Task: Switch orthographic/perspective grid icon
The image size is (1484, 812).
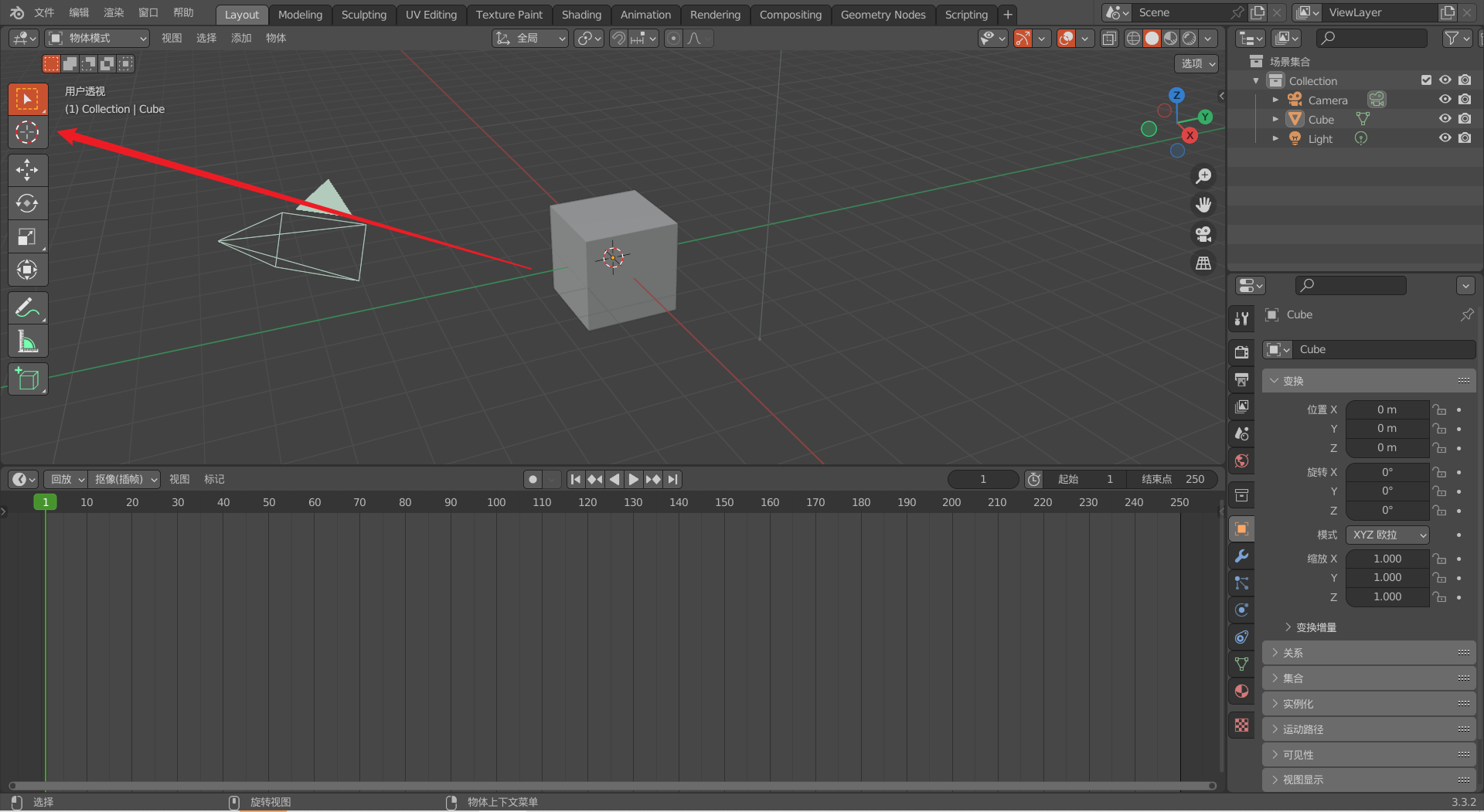Action: [1203, 263]
